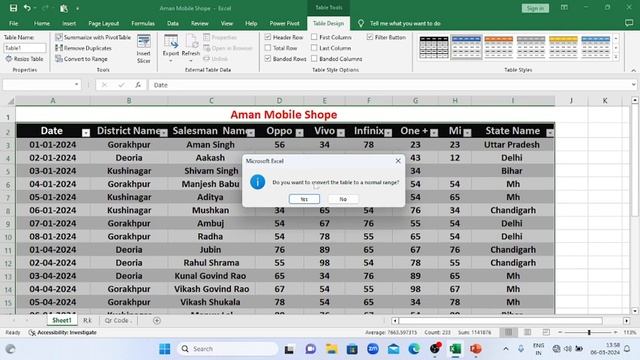Expand the Name Box dropdown arrow
This screenshot has width=640, height=360.
coord(76,84)
